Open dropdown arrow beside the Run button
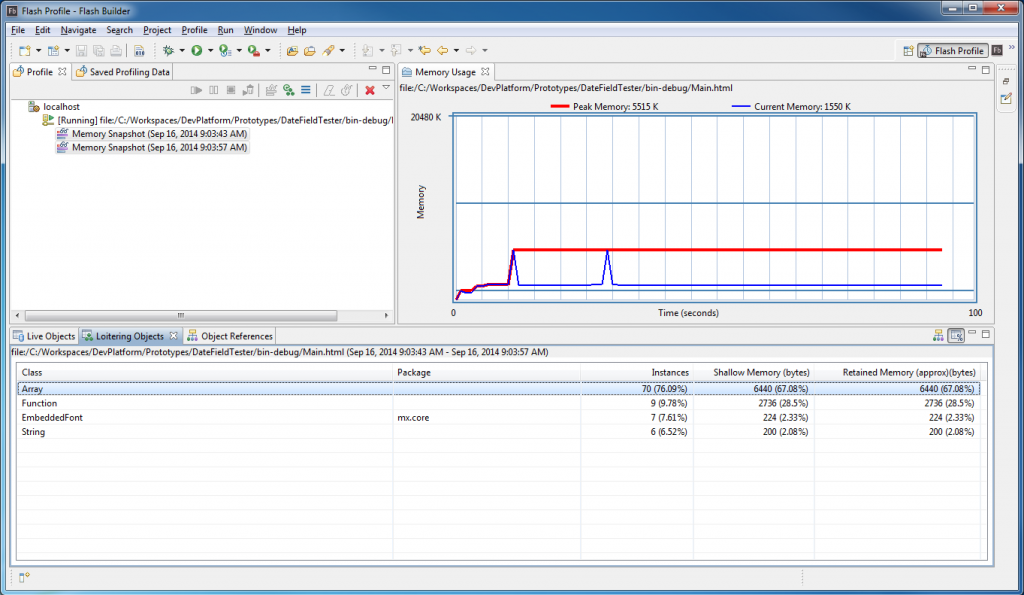Viewport: 1024px width, 595px height. click(x=210, y=50)
